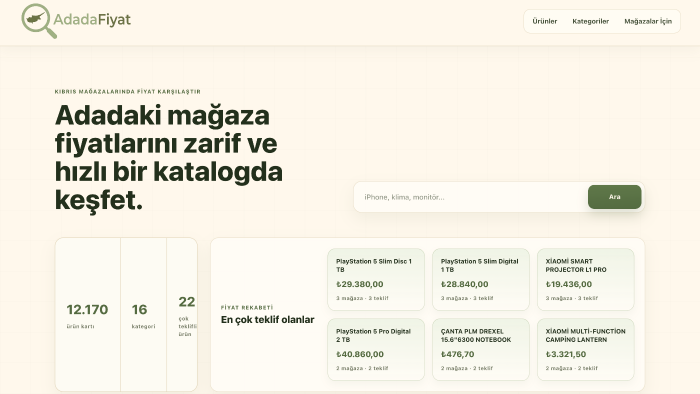Open the Kategoriler menu item

591,21
